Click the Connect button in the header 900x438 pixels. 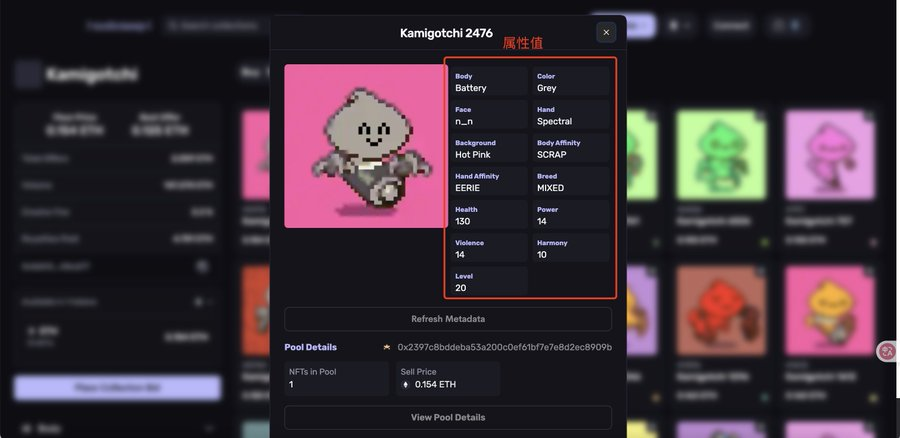pyautogui.click(x=731, y=26)
